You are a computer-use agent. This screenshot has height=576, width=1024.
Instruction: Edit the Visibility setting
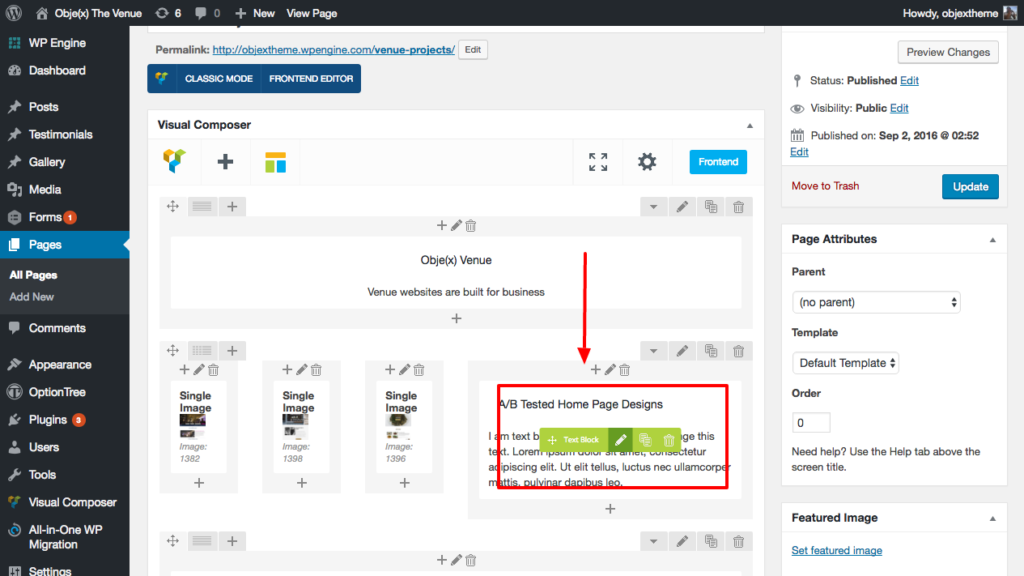coord(899,108)
